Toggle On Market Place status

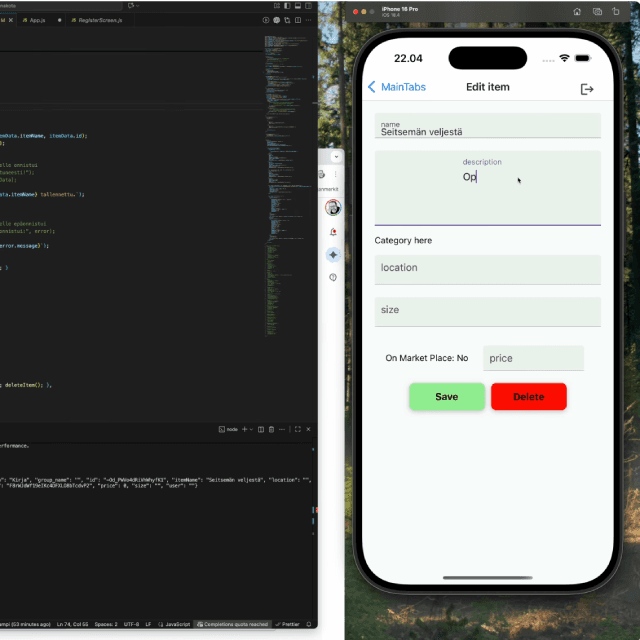427,358
